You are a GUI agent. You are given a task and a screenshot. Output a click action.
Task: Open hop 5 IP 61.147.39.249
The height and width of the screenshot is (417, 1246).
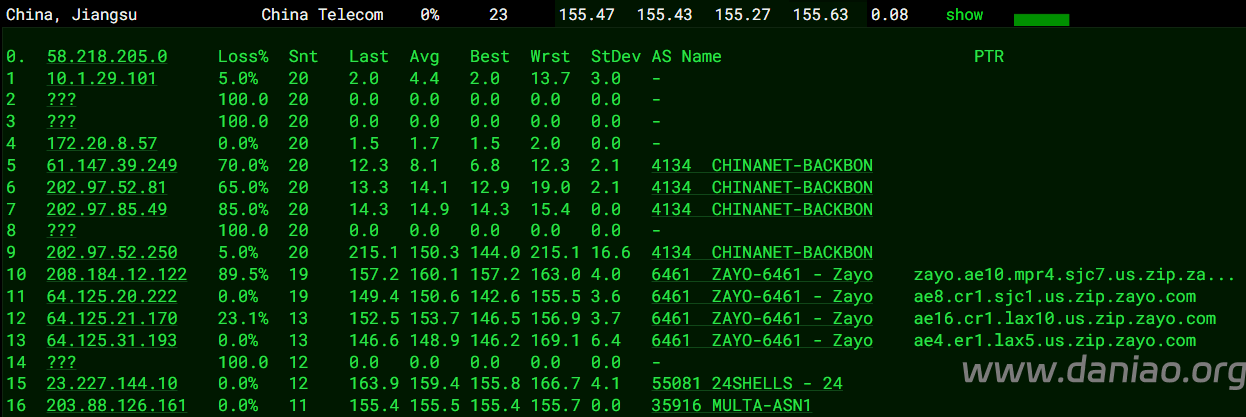click(x=112, y=166)
